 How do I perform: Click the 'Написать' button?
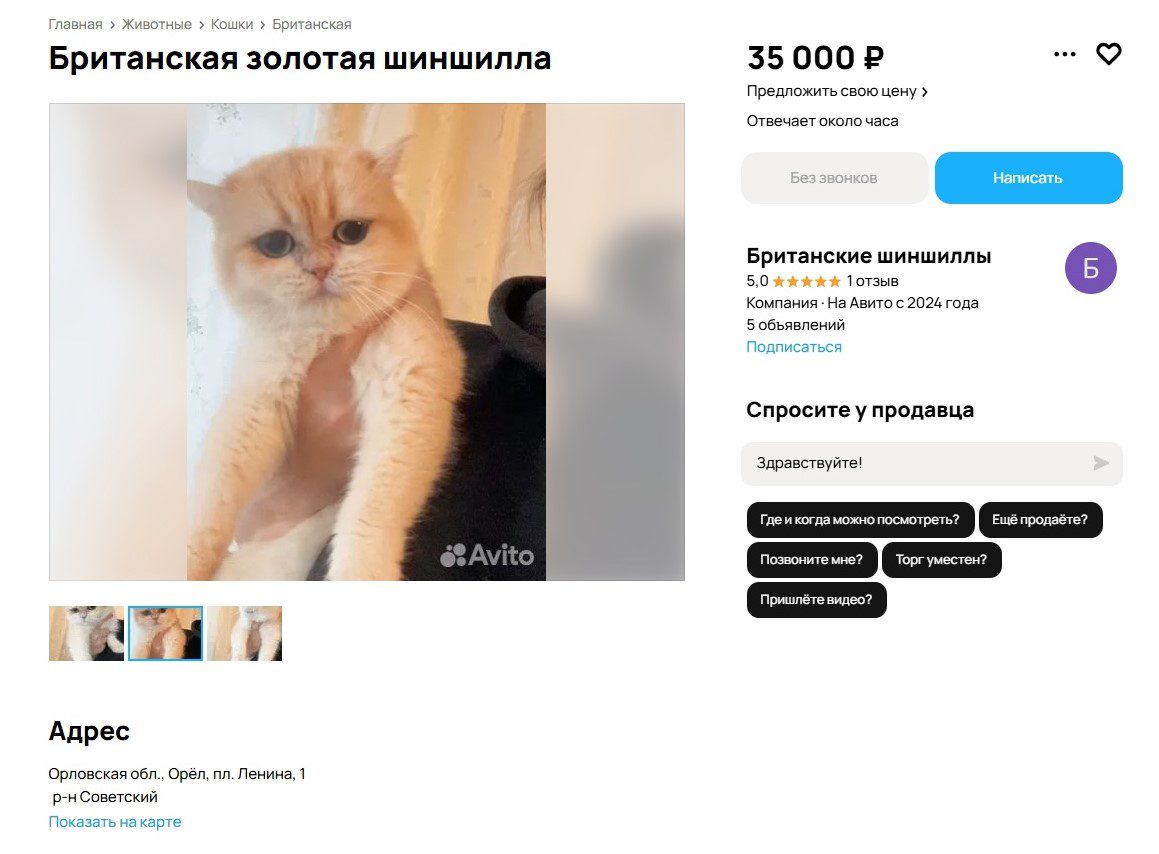pos(1028,177)
